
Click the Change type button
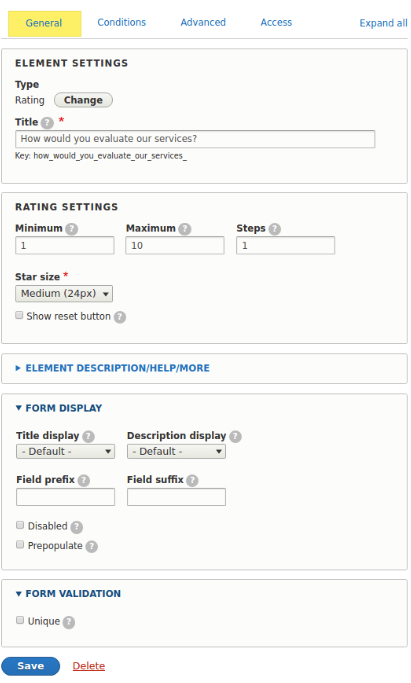(83, 100)
